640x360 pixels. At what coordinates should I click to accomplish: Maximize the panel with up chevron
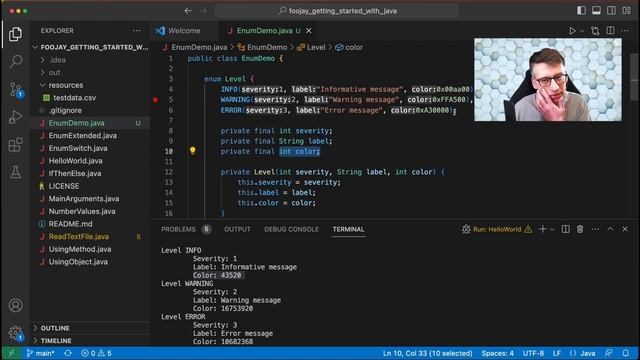(610, 229)
